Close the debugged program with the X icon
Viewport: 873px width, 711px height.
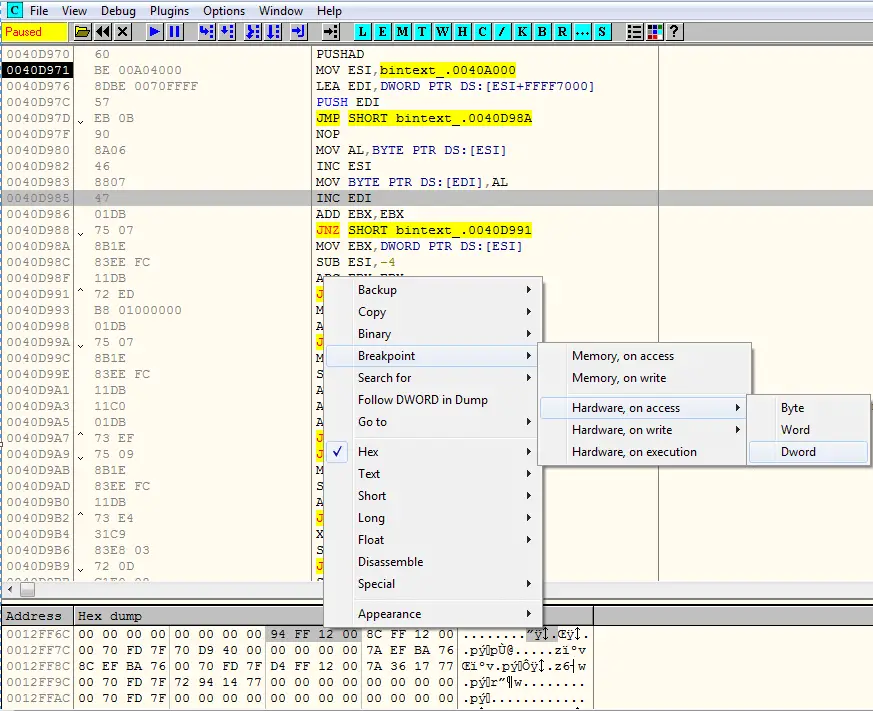(x=123, y=32)
